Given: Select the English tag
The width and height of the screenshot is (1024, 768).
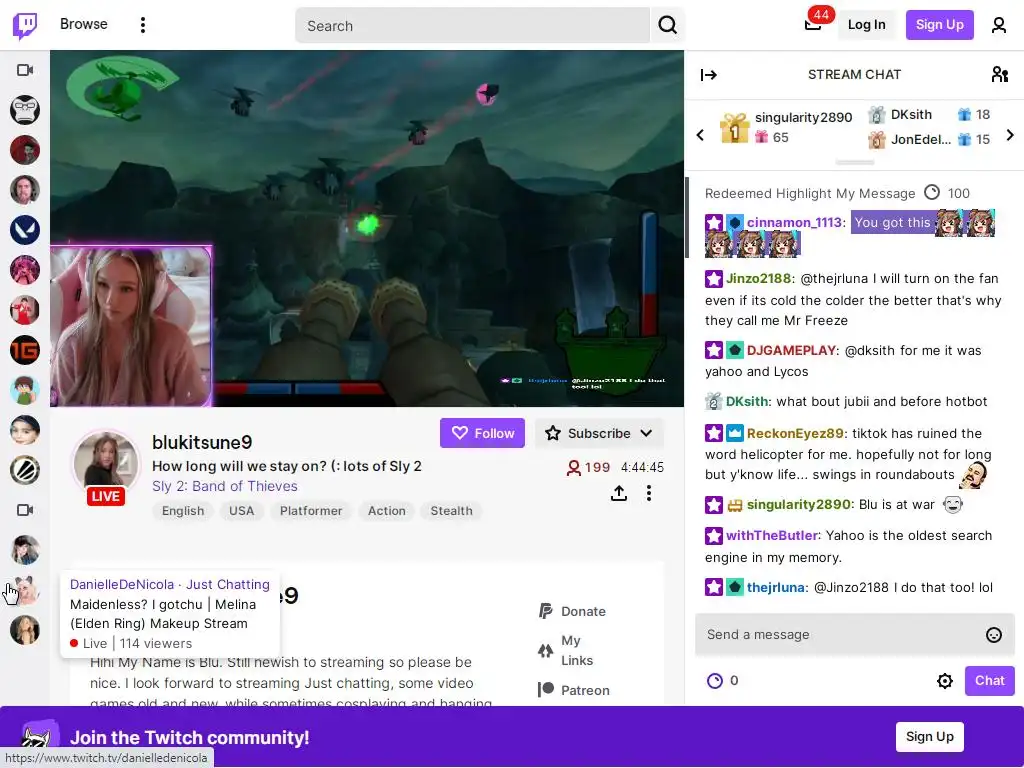Looking at the screenshot, I should [183, 511].
